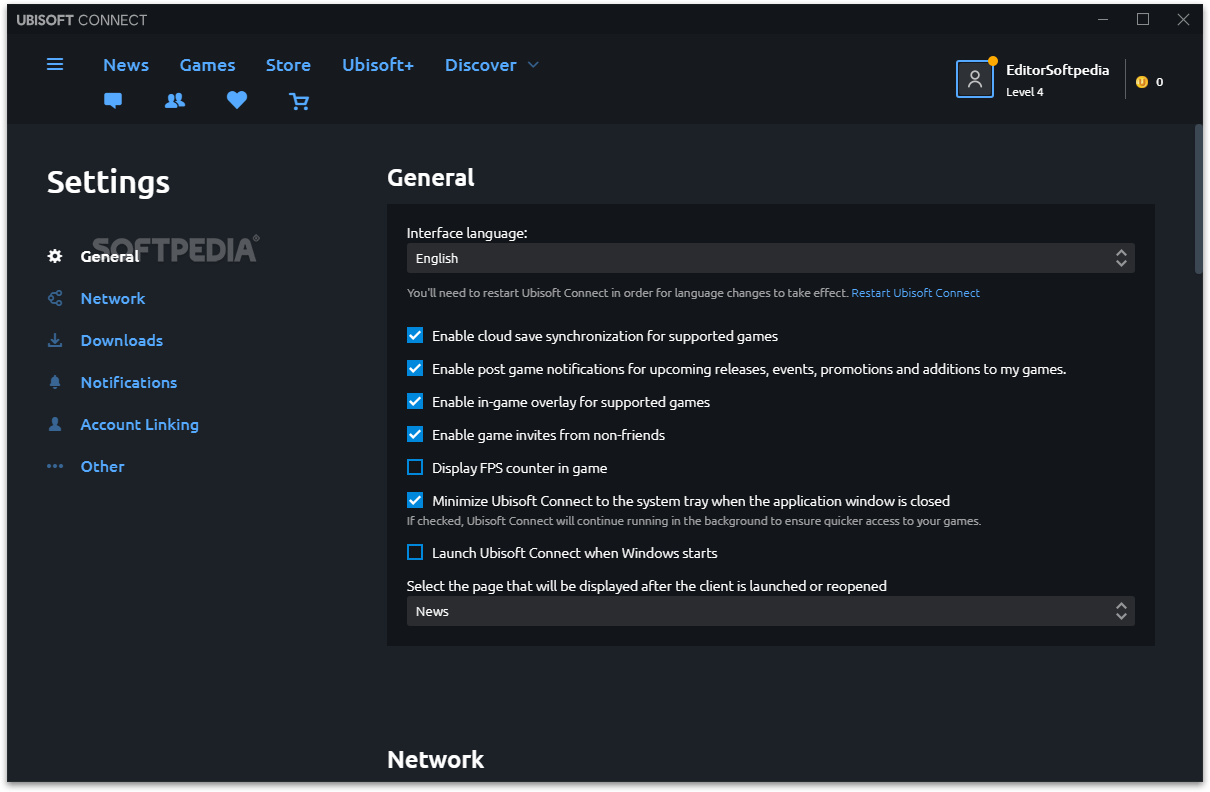
Task: Click the Network share icon in sidebar
Action: tap(55, 298)
